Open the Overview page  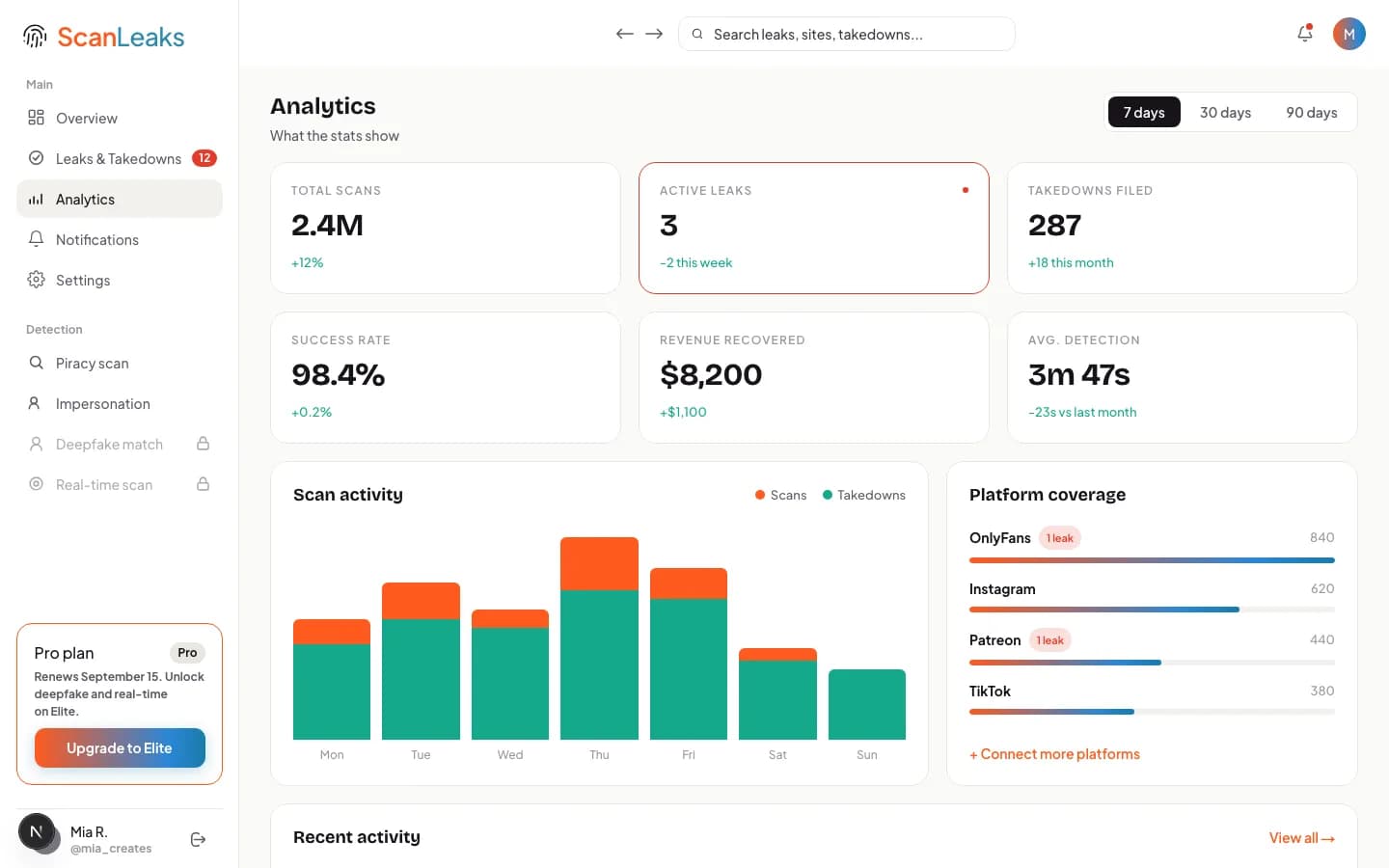(120, 118)
